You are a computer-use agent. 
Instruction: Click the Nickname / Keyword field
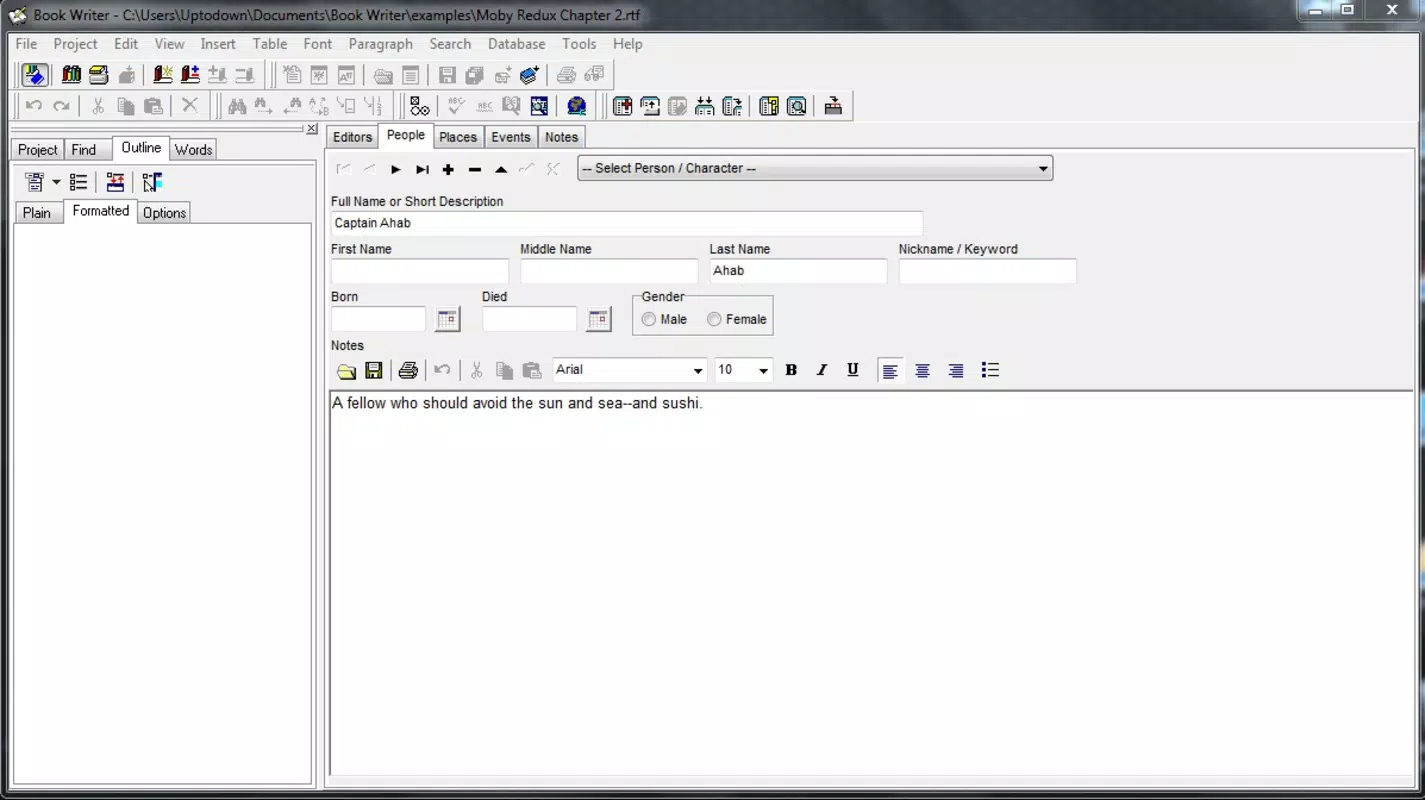987,271
